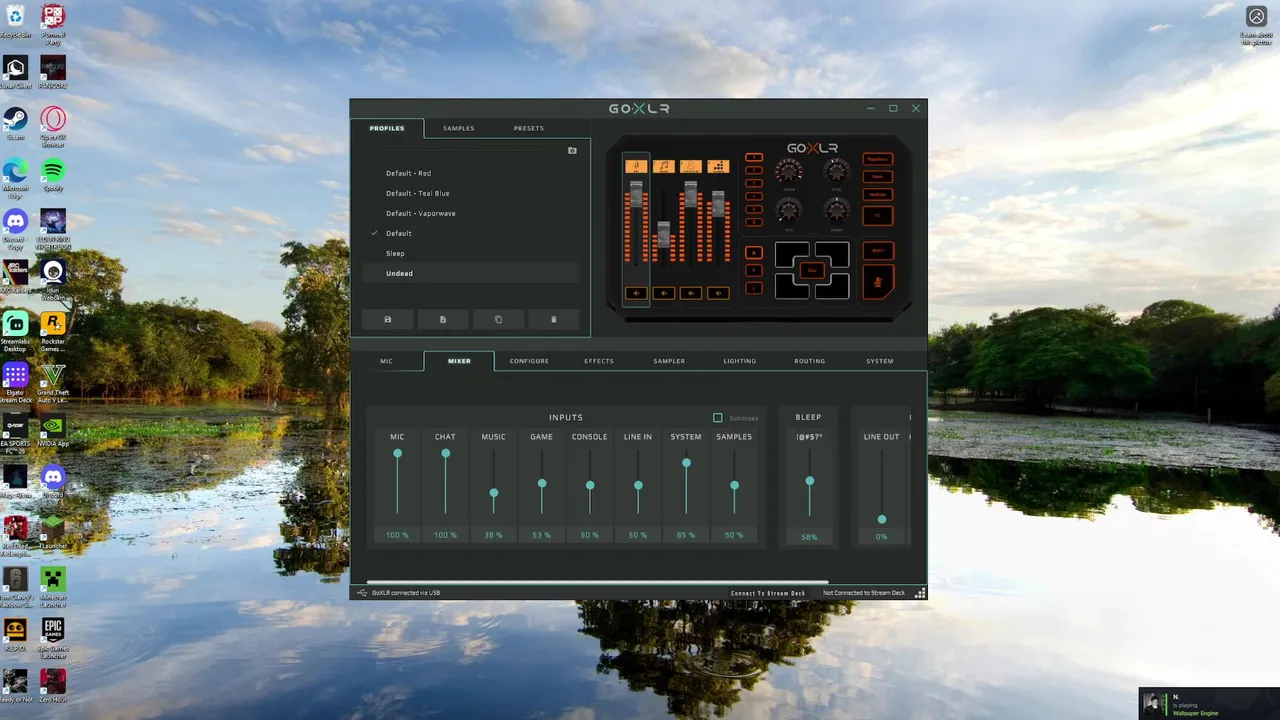Viewport: 1280px width, 720px height.
Task: Select the Undead profile
Action: (x=471, y=273)
